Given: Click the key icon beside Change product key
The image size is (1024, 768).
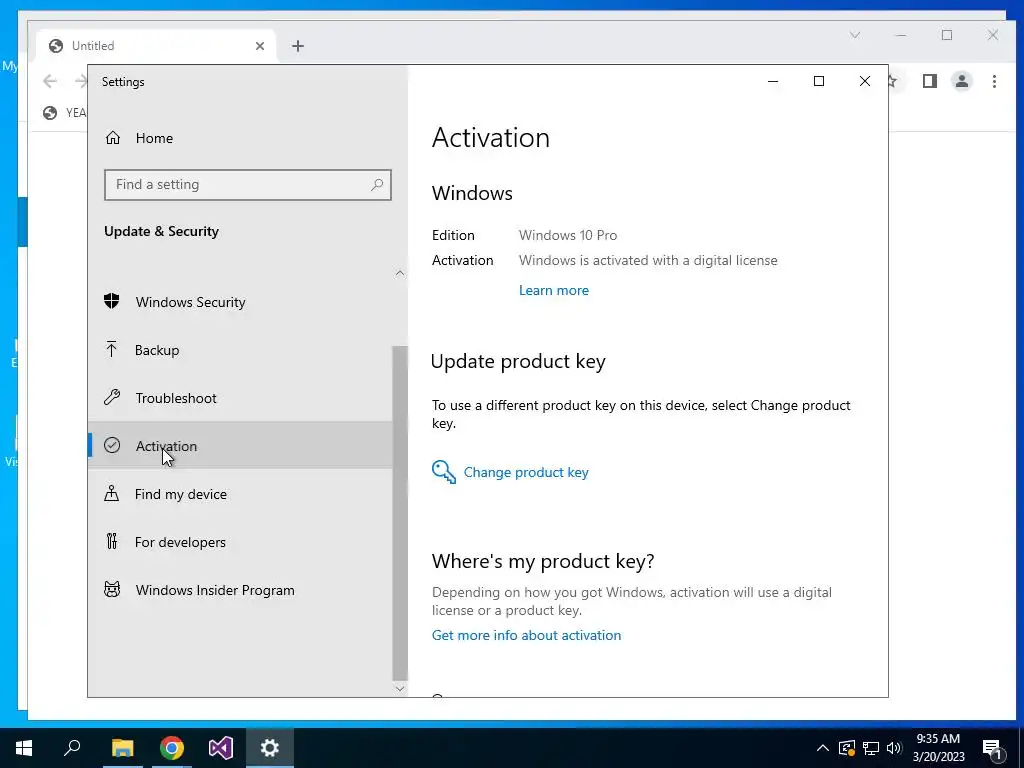Looking at the screenshot, I should 443,472.
